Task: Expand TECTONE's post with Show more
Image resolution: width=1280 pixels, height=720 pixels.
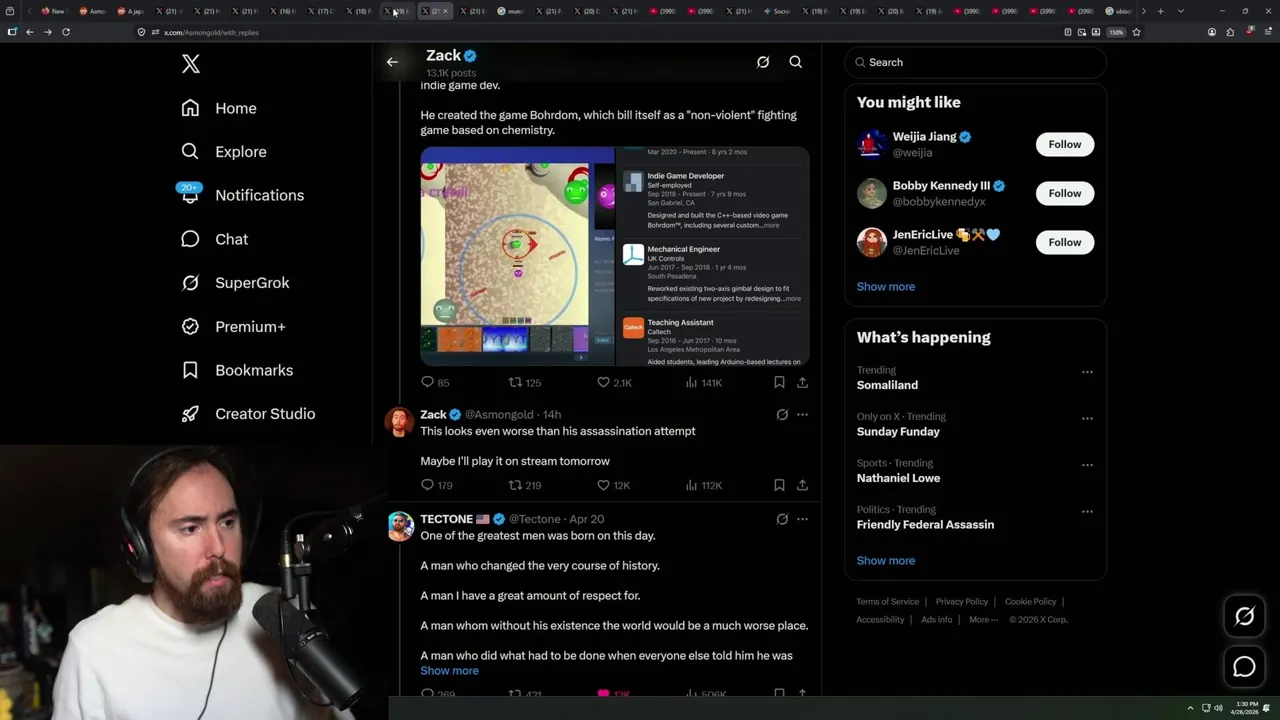Action: click(449, 671)
